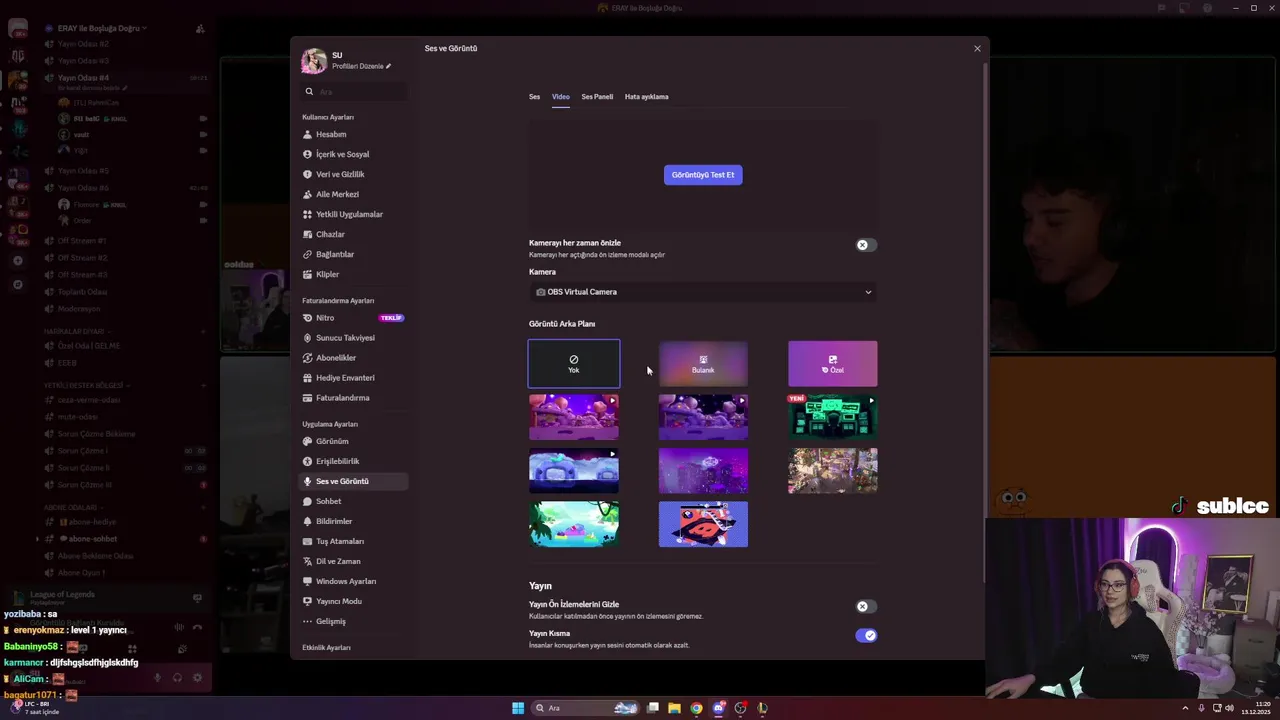Viewport: 1280px width, 720px height.
Task: Open Task View on taskbar
Action: pos(653,708)
